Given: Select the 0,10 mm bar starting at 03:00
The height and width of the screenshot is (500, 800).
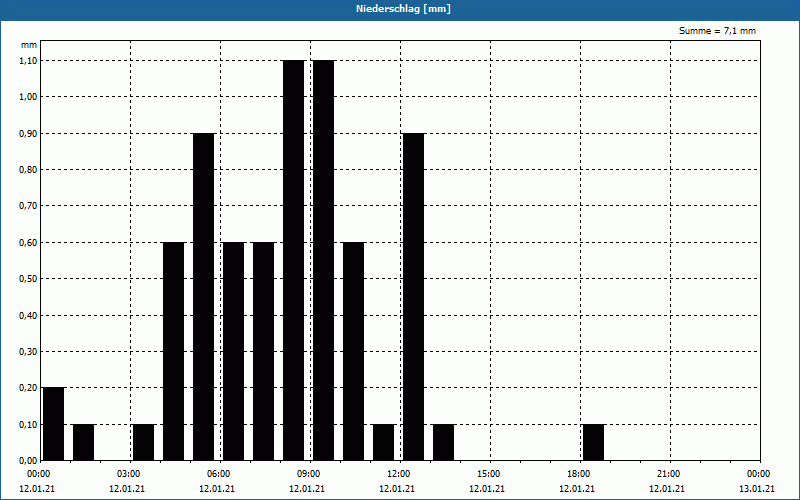Looking at the screenshot, I should pyautogui.click(x=143, y=442).
